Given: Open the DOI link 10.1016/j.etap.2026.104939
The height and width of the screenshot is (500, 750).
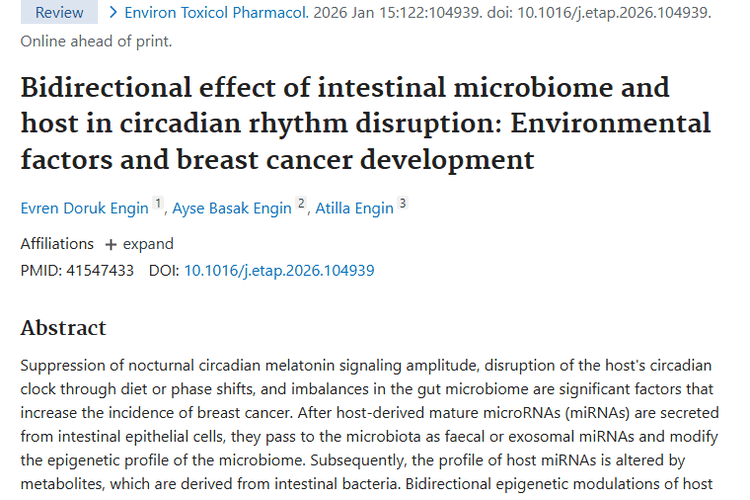Looking at the screenshot, I should (279, 270).
